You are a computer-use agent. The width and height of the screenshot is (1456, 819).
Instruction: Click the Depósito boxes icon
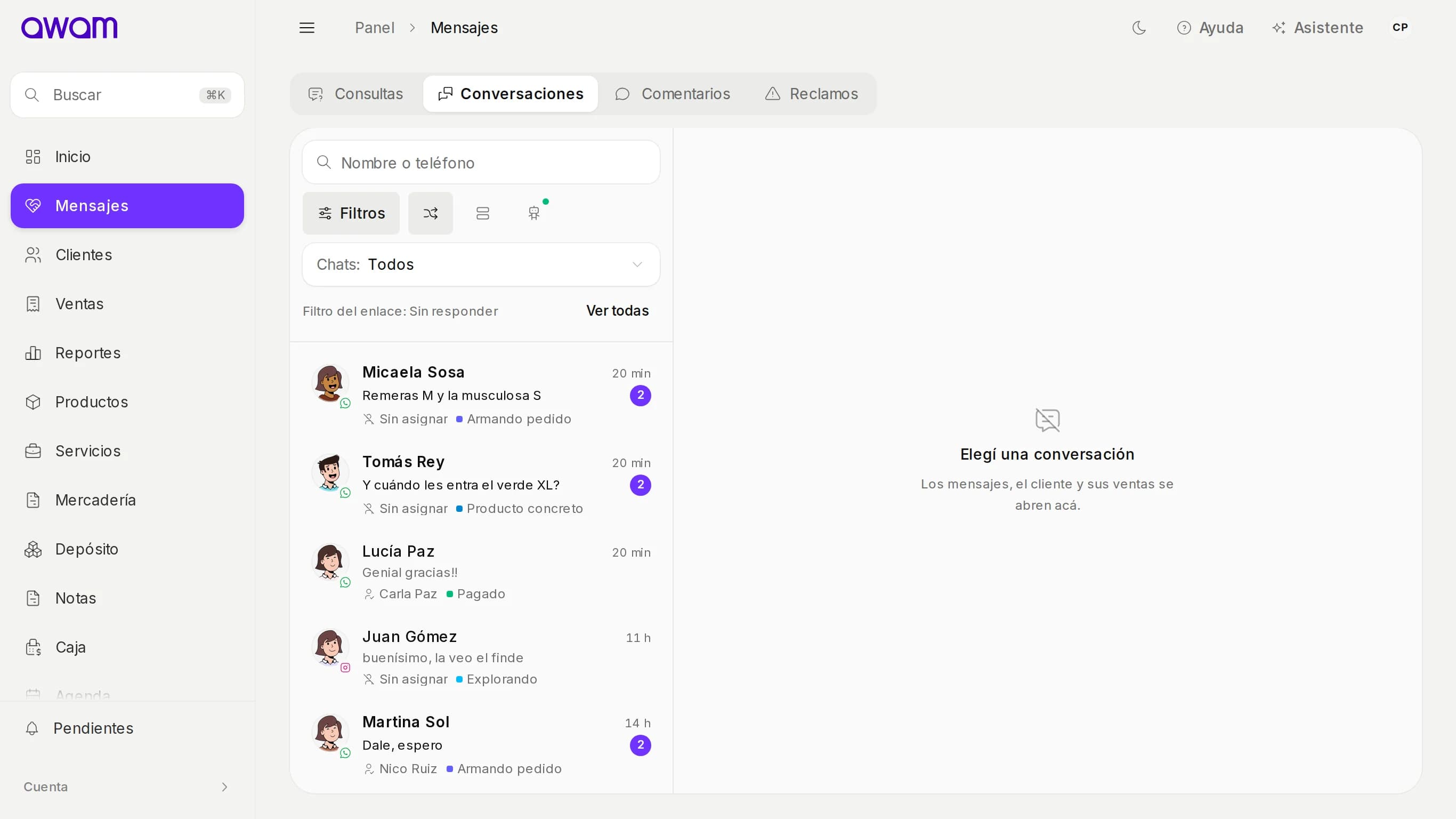pos(33,549)
